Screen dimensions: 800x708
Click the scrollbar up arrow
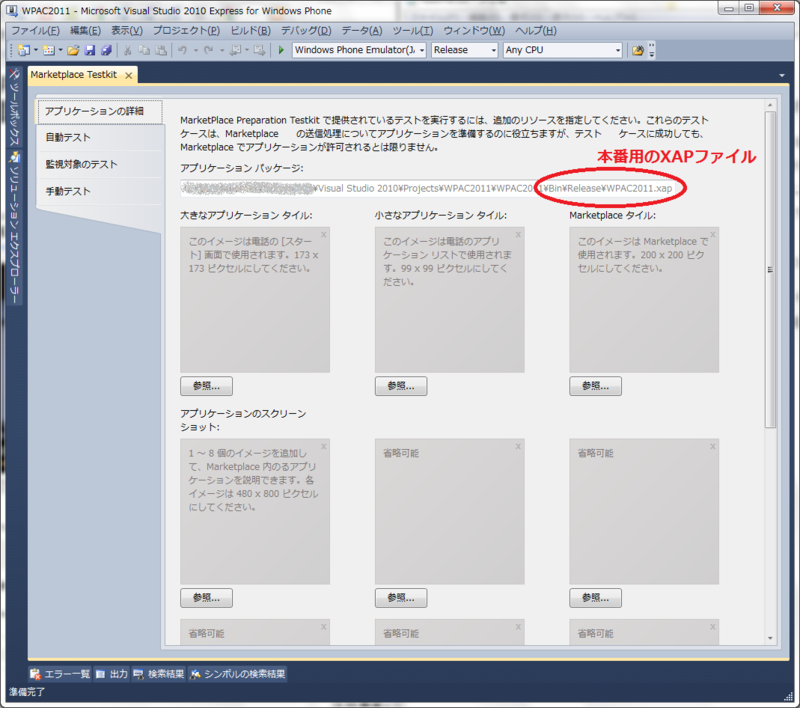(x=770, y=105)
